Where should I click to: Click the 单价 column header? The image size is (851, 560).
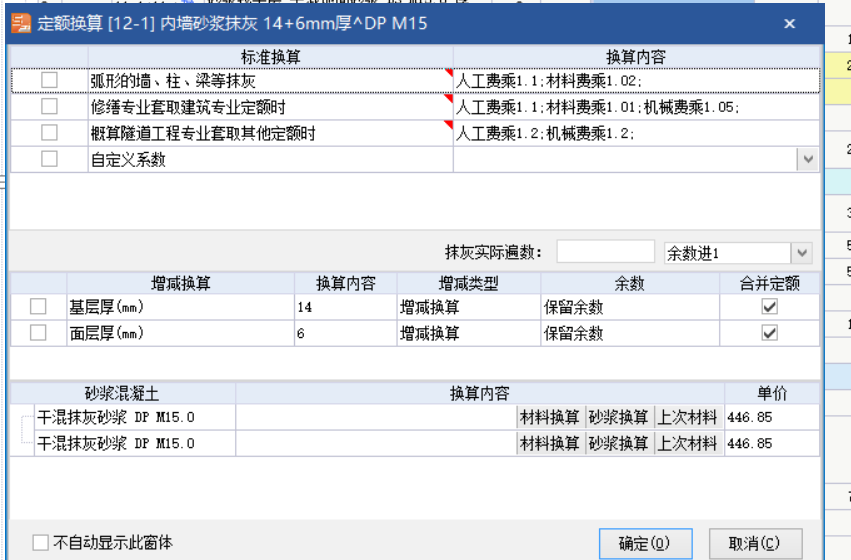pos(772,393)
